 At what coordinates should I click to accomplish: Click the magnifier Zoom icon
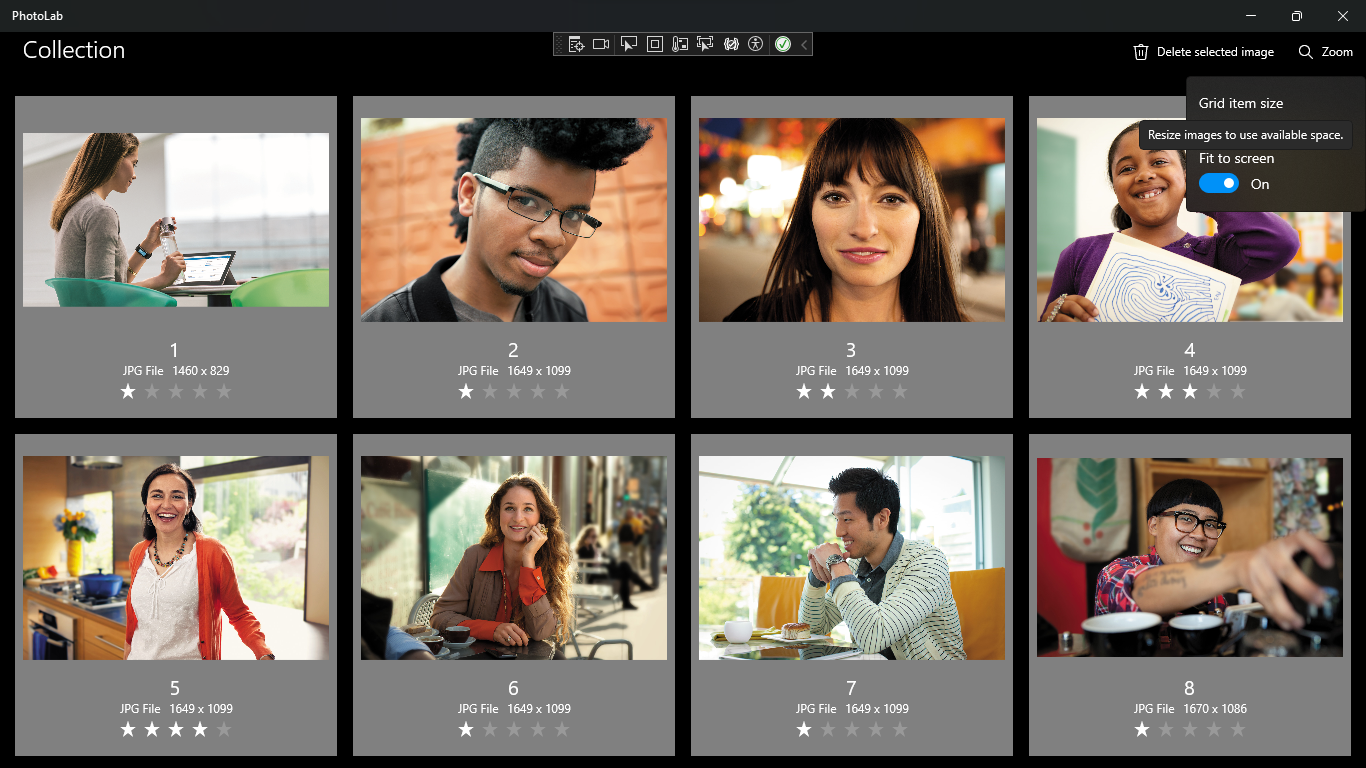[1306, 52]
